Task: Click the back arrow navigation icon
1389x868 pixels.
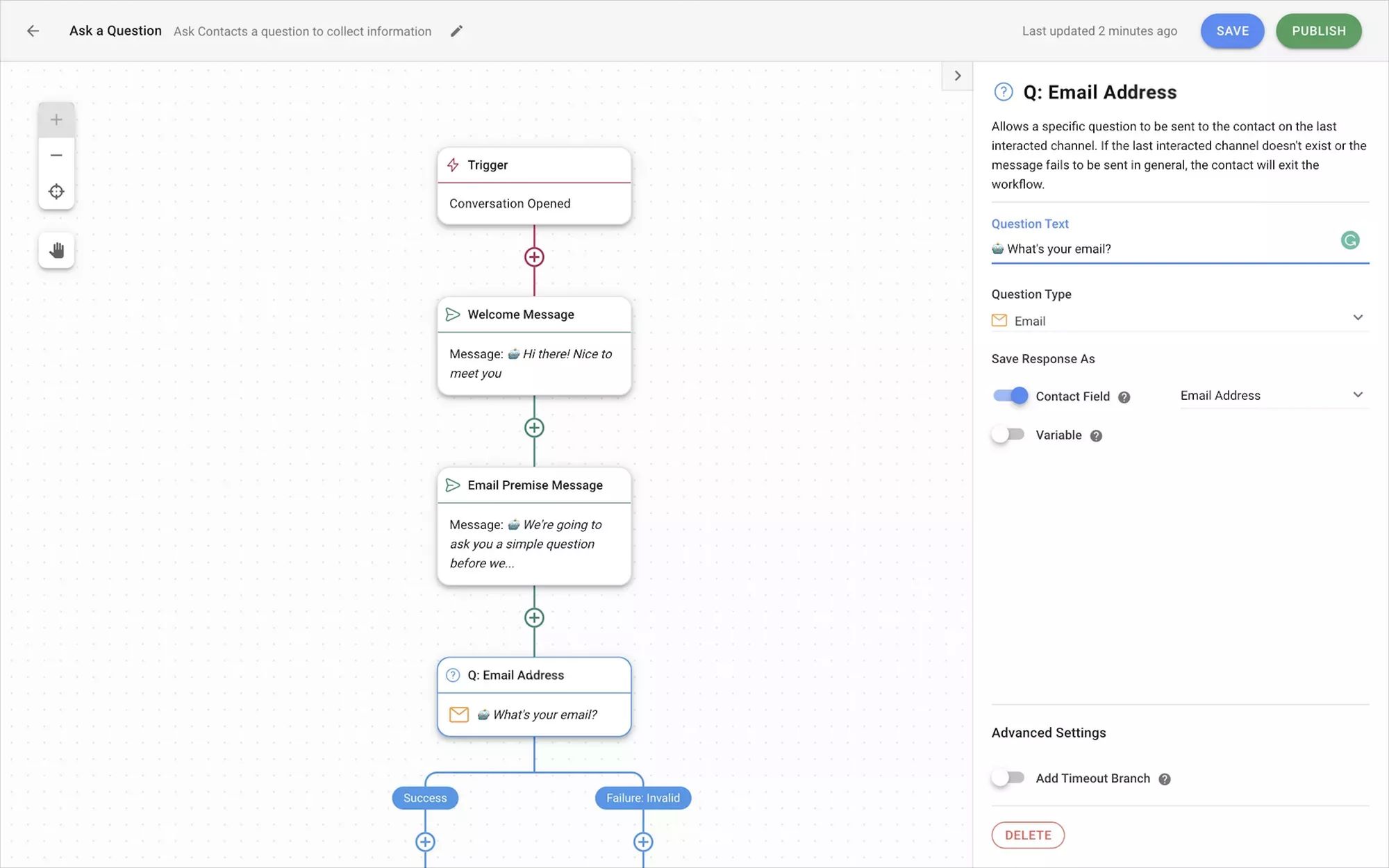Action: (32, 30)
